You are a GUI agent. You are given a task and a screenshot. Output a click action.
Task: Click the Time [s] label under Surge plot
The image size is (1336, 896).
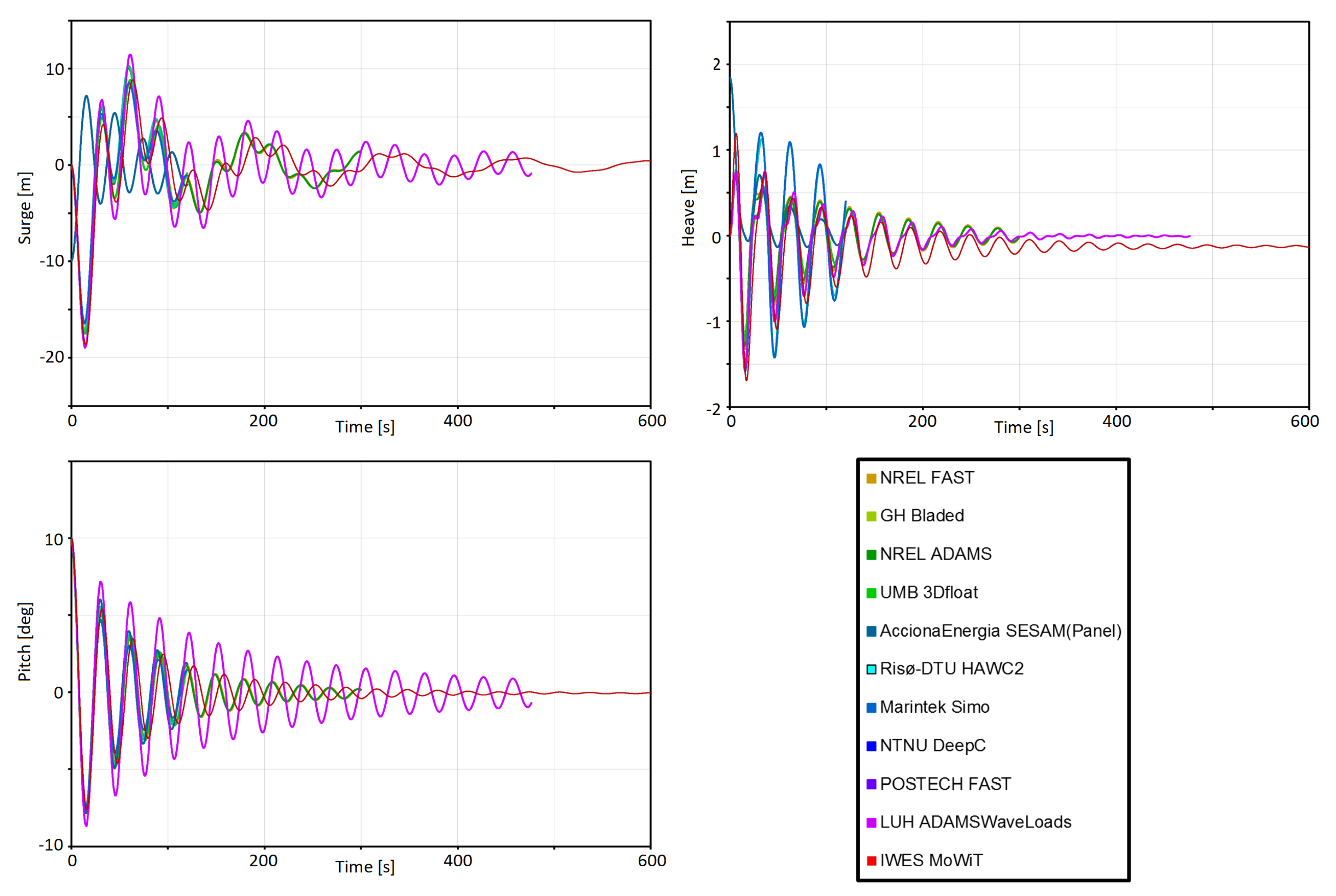coord(365,427)
